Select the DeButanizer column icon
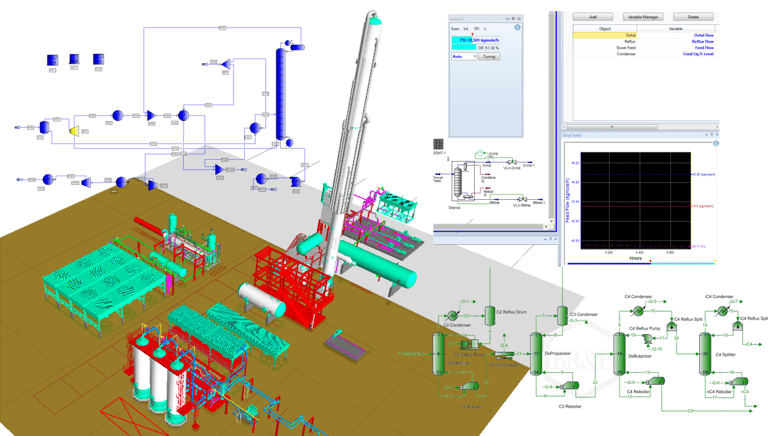The height and width of the screenshot is (436, 768). 620,354
